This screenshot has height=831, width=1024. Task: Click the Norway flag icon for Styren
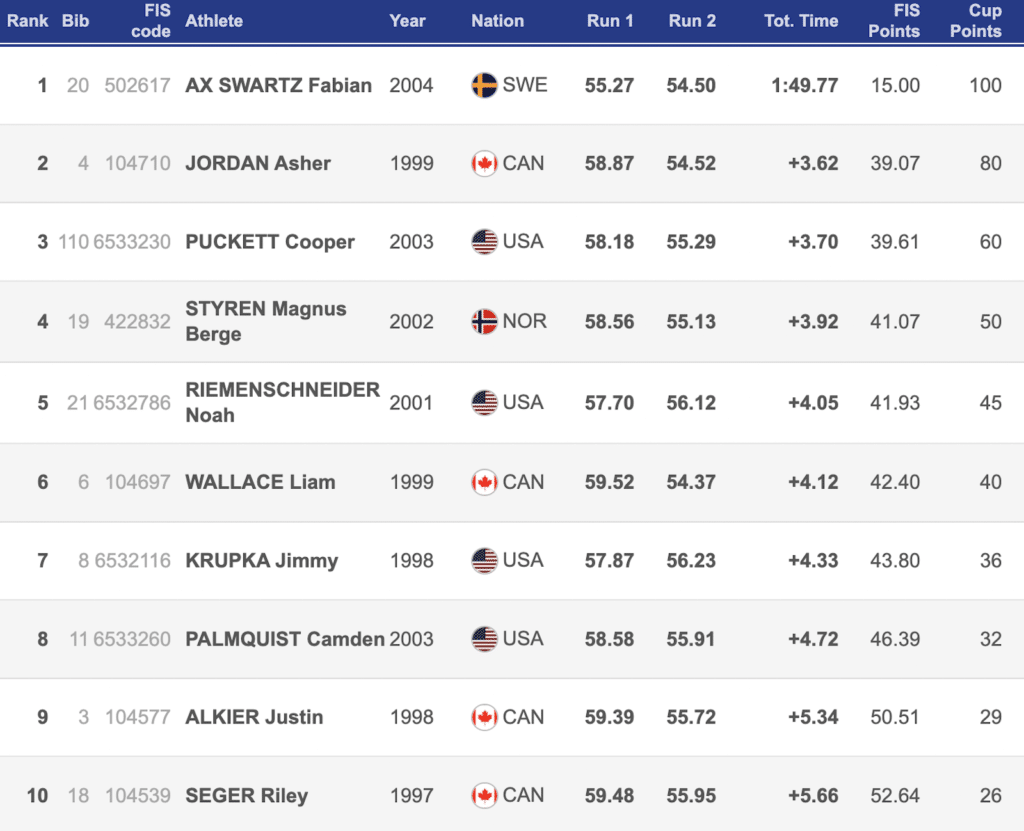pyautogui.click(x=484, y=321)
